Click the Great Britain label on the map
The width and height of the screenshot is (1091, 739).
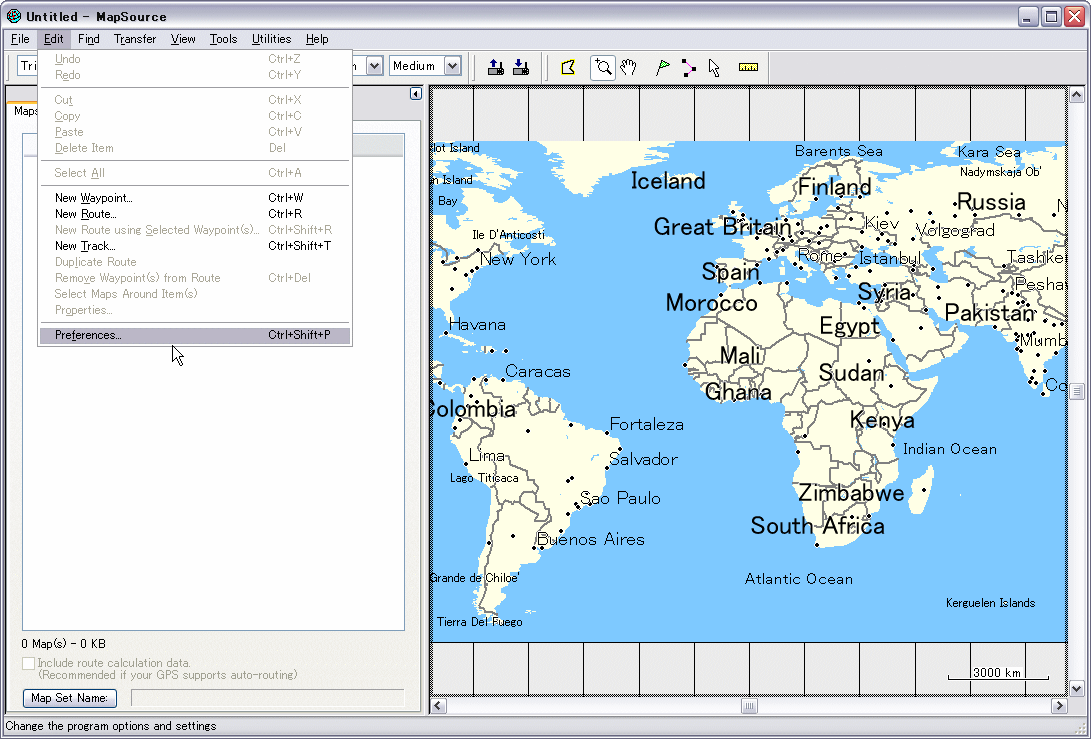point(722,227)
